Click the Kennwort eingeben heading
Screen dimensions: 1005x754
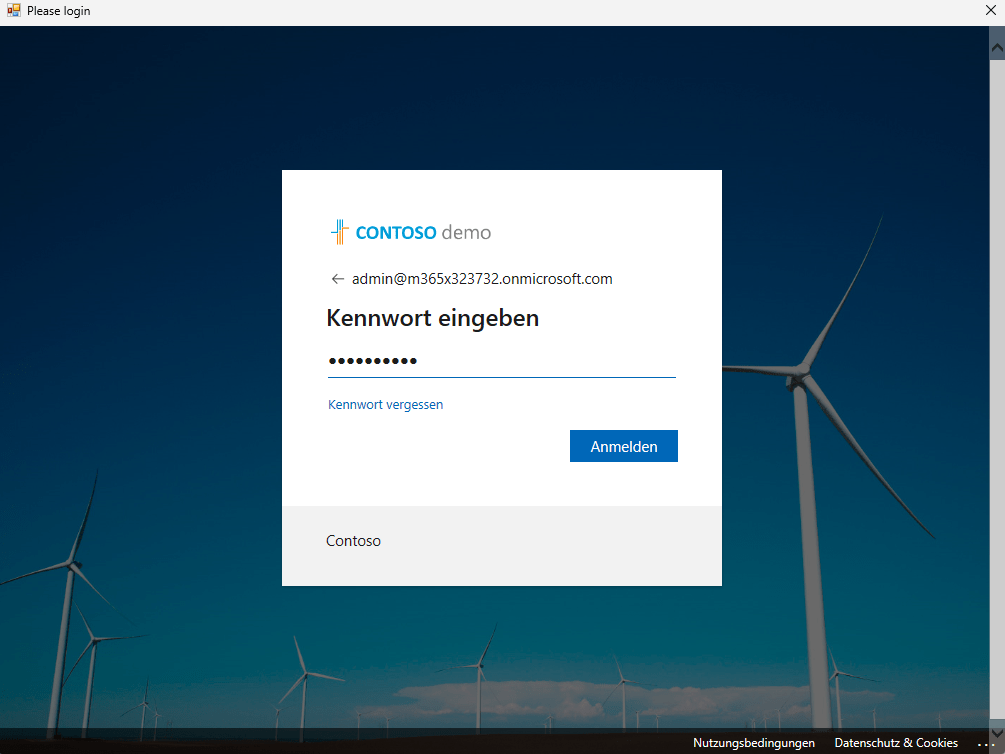point(432,318)
